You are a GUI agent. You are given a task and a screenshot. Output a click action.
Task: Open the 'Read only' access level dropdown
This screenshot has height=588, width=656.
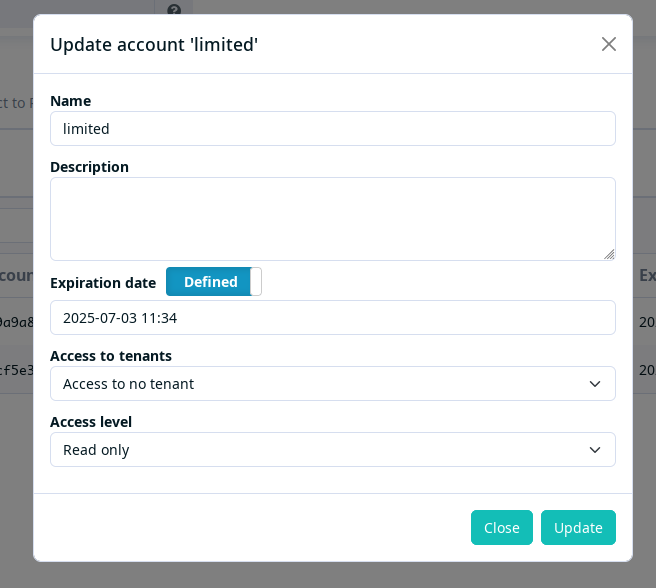click(x=333, y=450)
